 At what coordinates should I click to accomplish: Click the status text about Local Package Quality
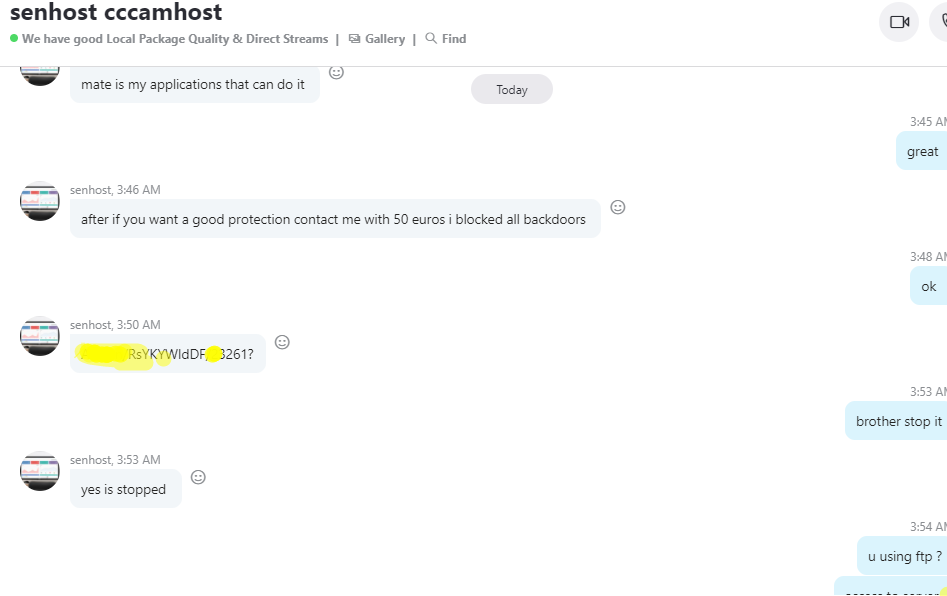[x=175, y=39]
